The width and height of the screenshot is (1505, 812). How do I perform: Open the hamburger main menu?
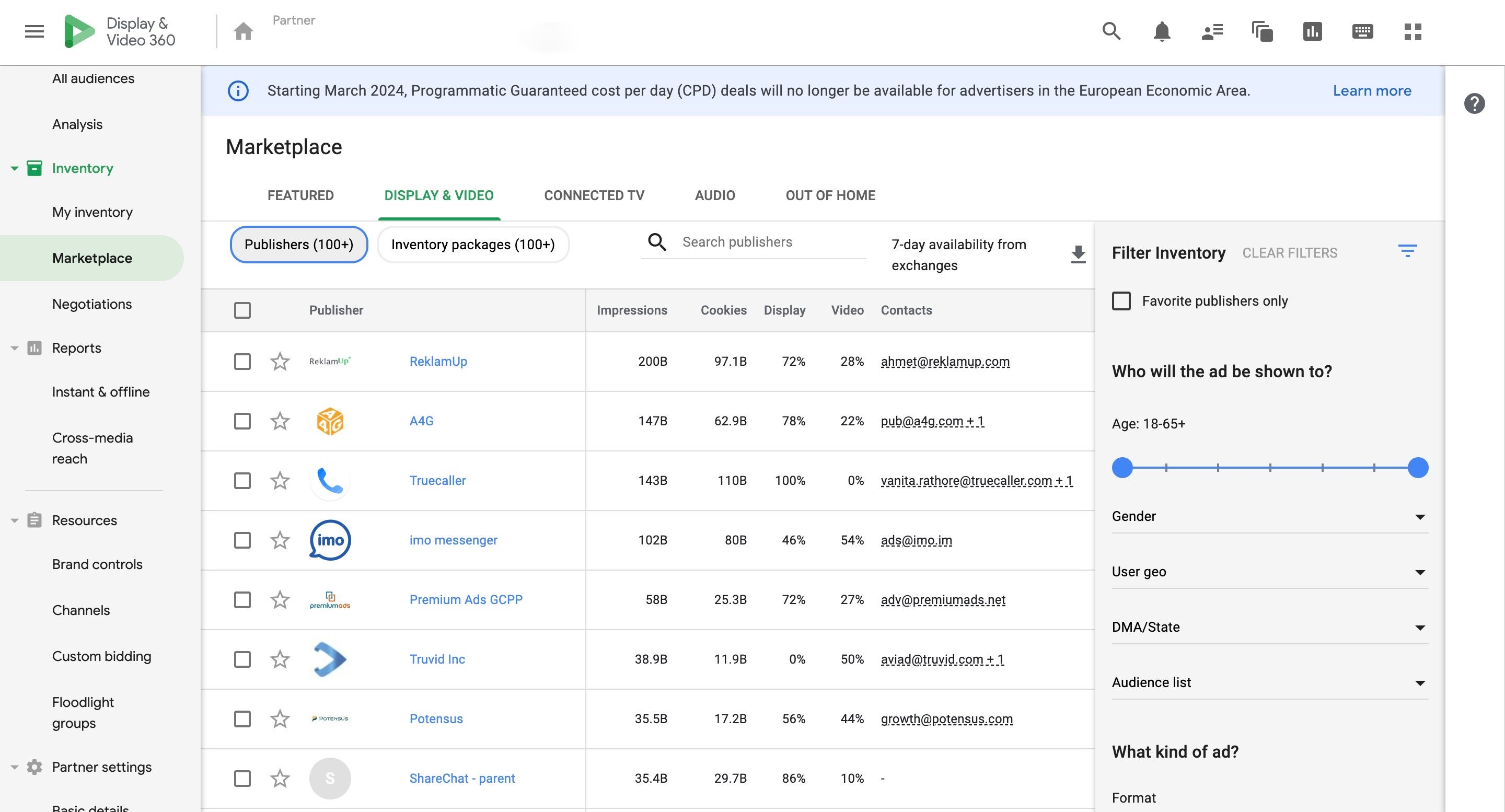[34, 31]
